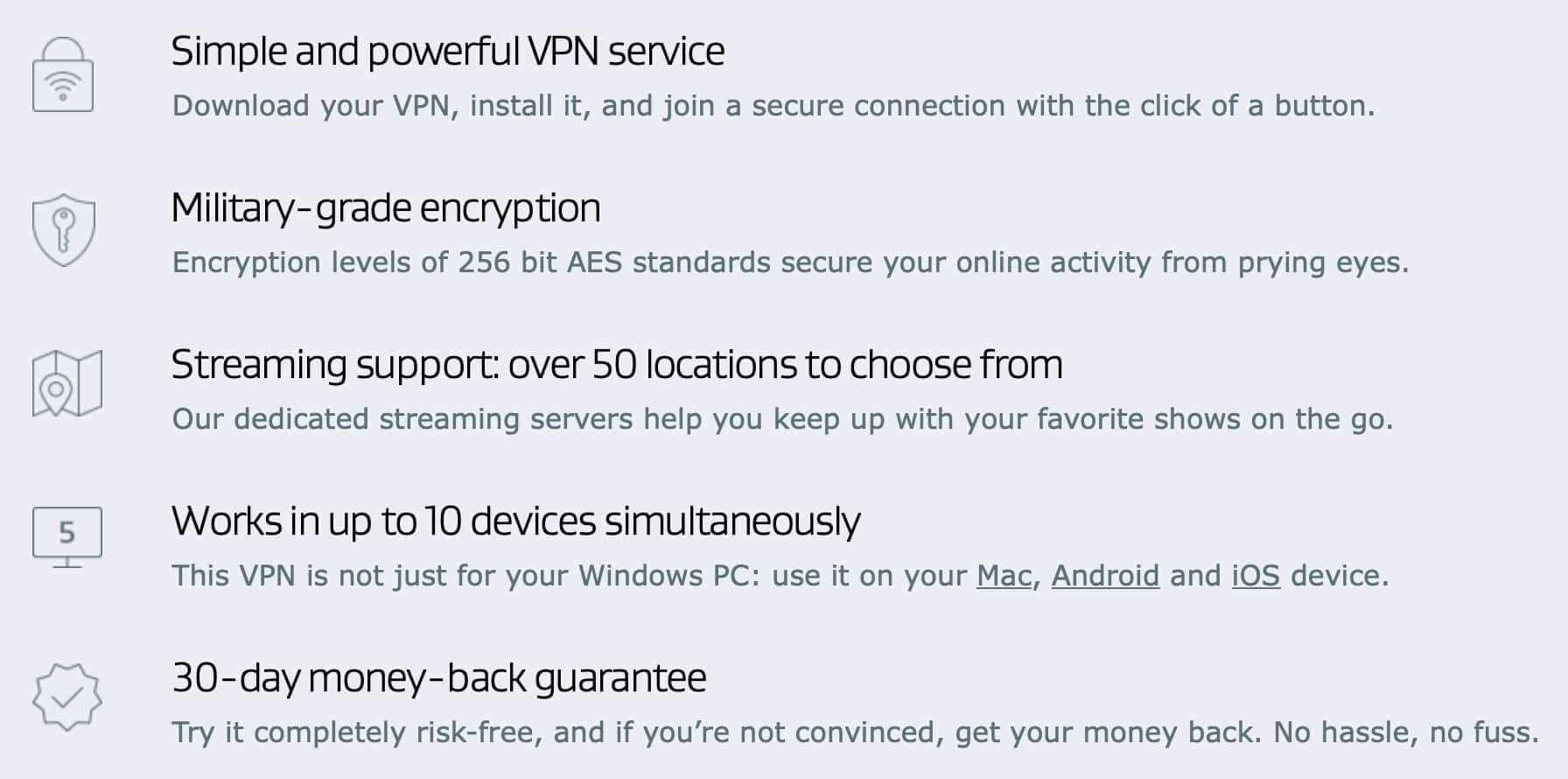Open the iOS link
This screenshot has width=1568, height=779.
tap(1256, 576)
